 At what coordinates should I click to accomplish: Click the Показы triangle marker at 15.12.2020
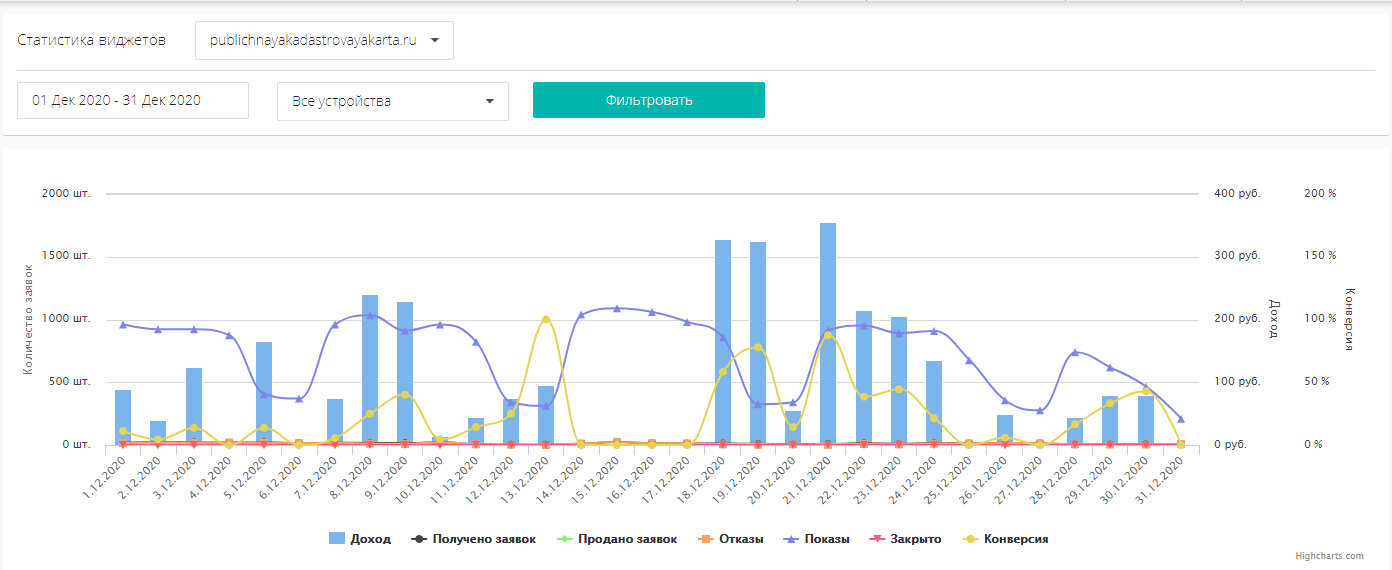tap(616, 308)
